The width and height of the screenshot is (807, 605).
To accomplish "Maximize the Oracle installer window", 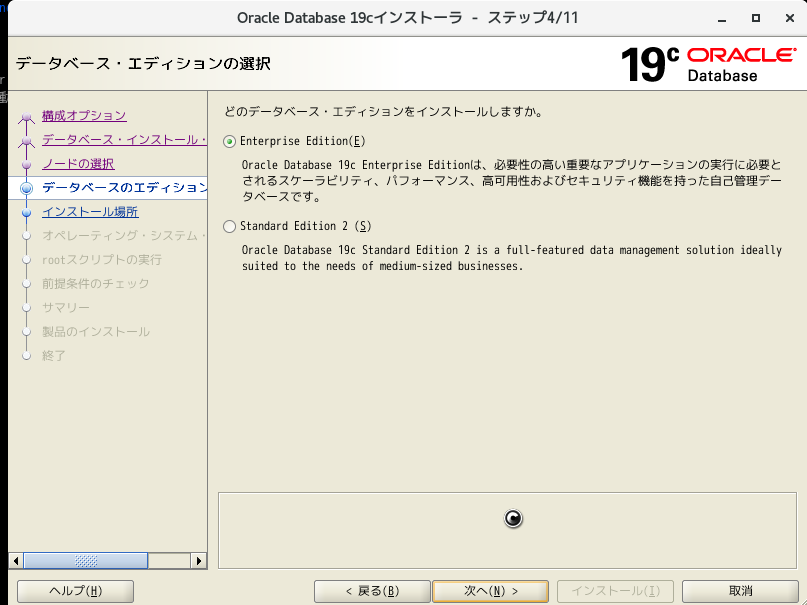I will (756, 18).
